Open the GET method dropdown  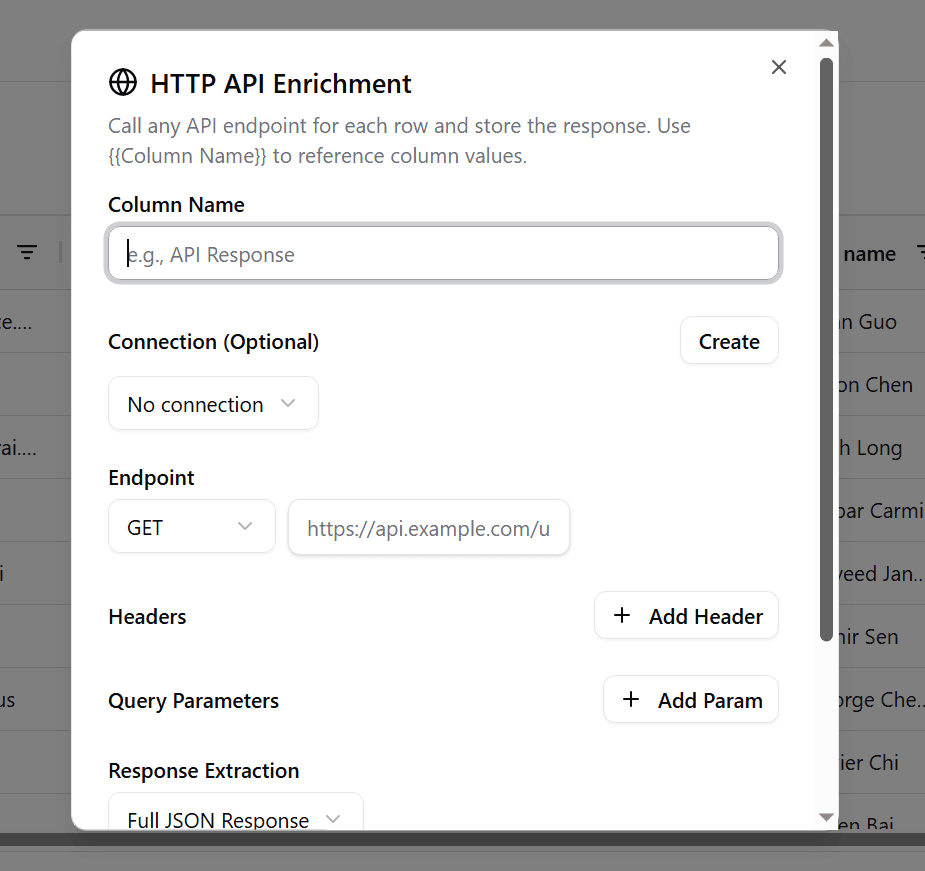[191, 527]
